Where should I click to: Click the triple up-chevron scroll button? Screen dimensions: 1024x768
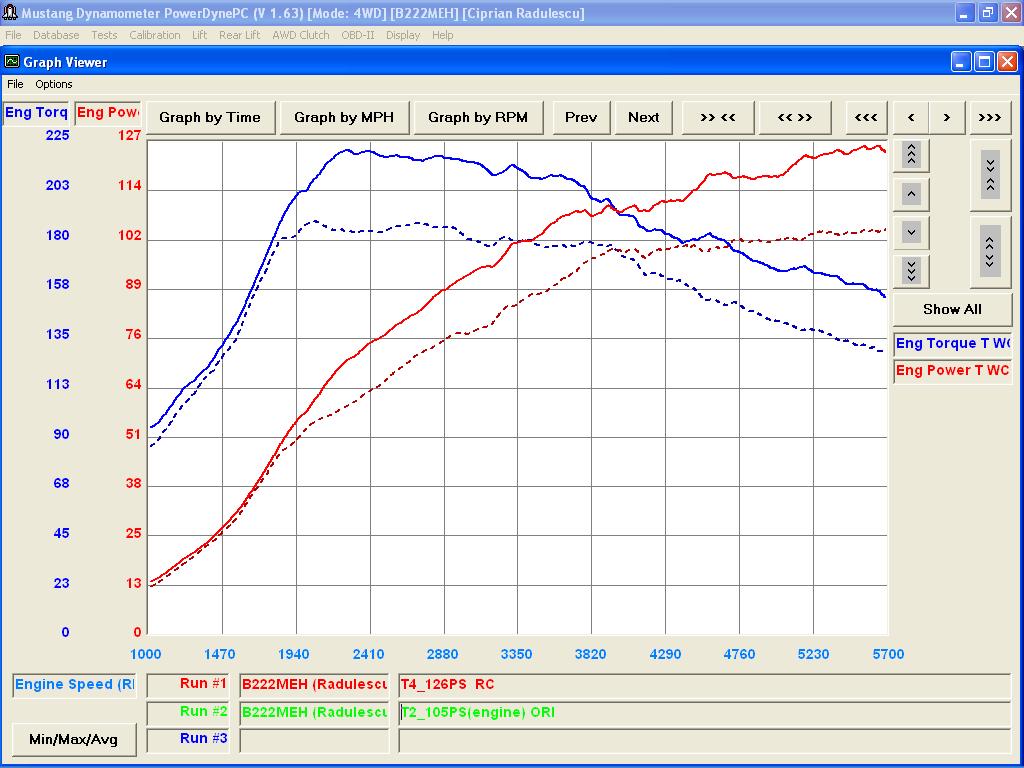pos(911,155)
